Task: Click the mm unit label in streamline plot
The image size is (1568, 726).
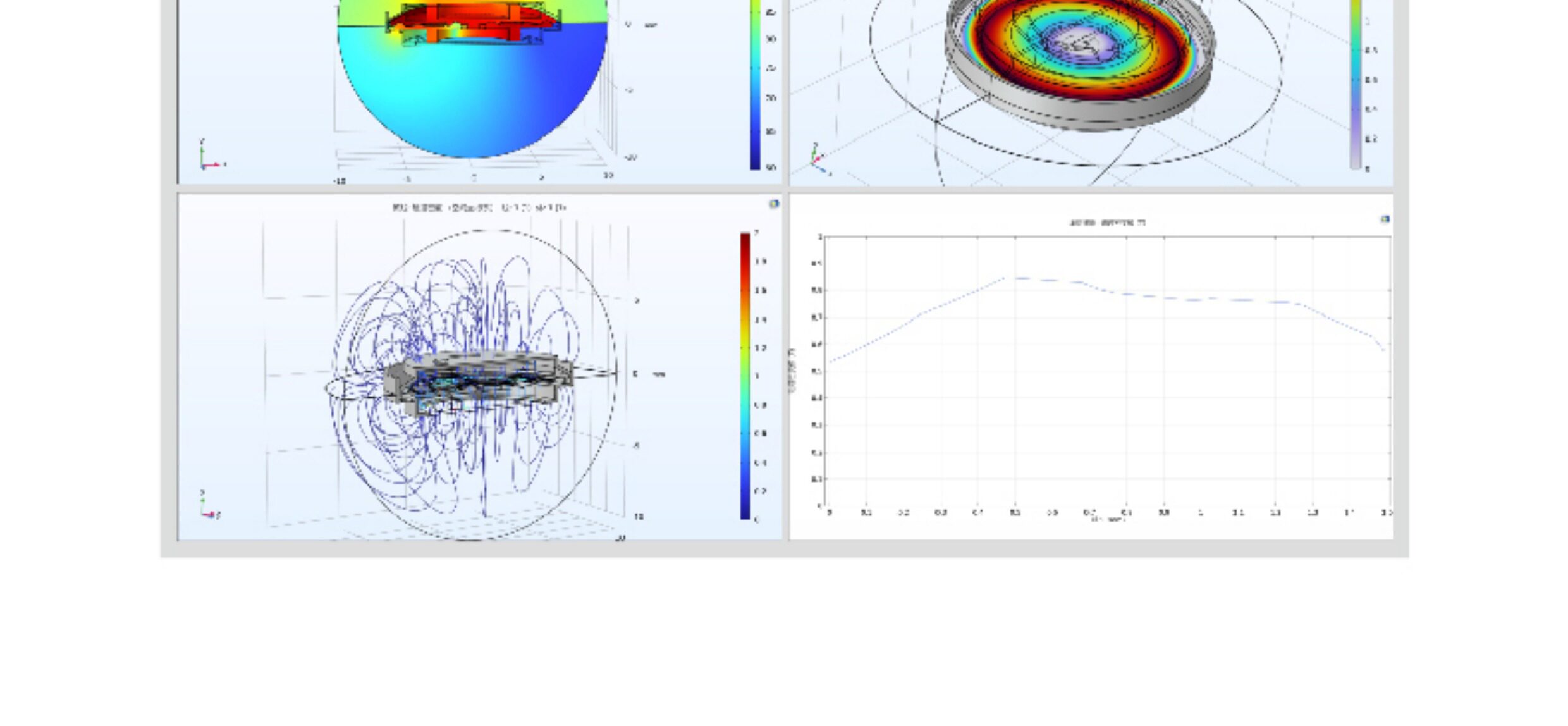Action: click(659, 374)
